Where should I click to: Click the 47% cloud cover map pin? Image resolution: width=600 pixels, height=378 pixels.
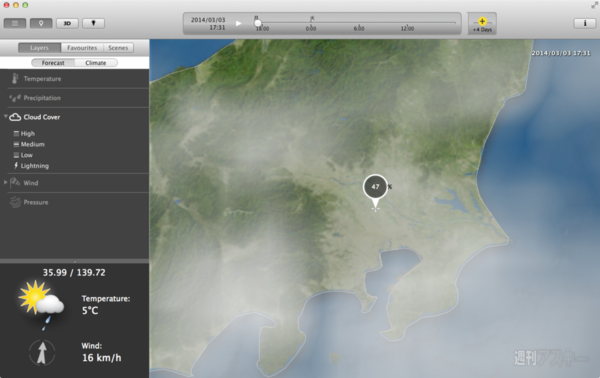(x=375, y=187)
